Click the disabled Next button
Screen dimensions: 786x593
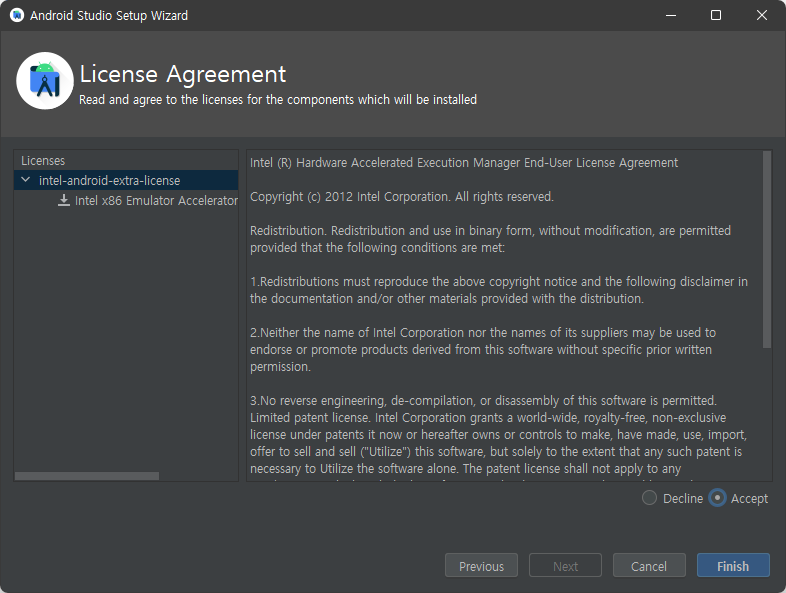coord(565,565)
